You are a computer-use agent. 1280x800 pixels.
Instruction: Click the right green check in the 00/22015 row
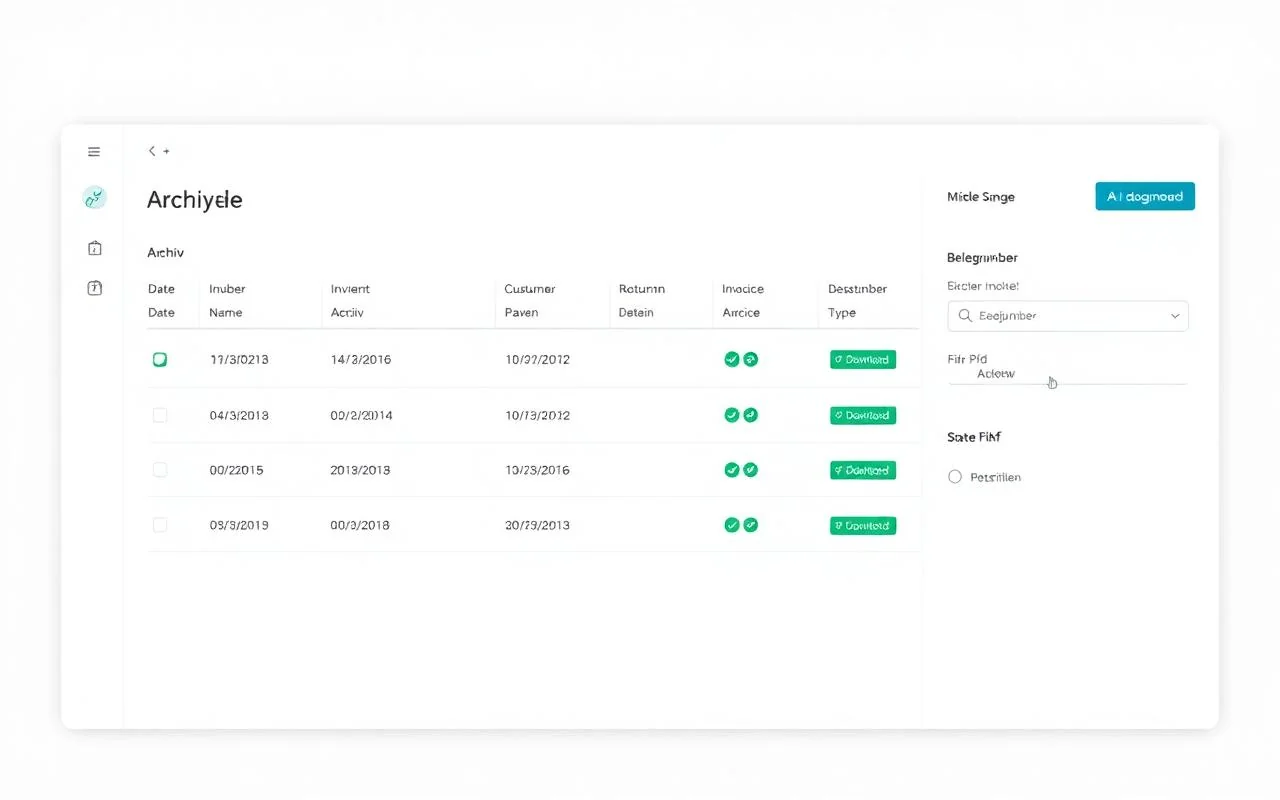pyautogui.click(x=751, y=469)
